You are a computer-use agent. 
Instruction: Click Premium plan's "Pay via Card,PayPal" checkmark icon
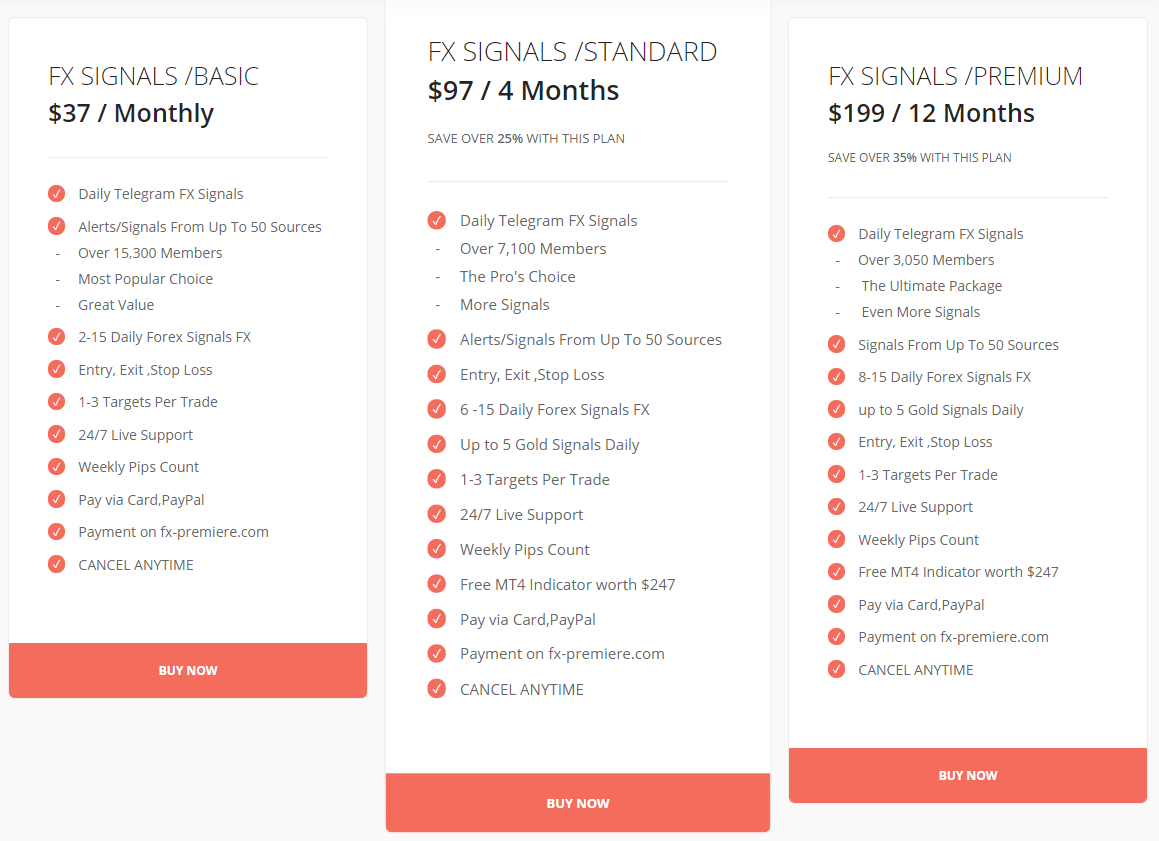coord(837,605)
